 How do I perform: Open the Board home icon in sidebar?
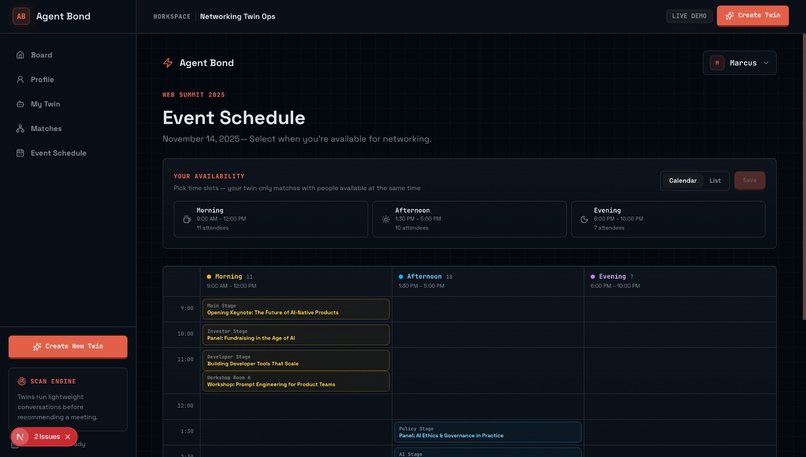[x=20, y=55]
